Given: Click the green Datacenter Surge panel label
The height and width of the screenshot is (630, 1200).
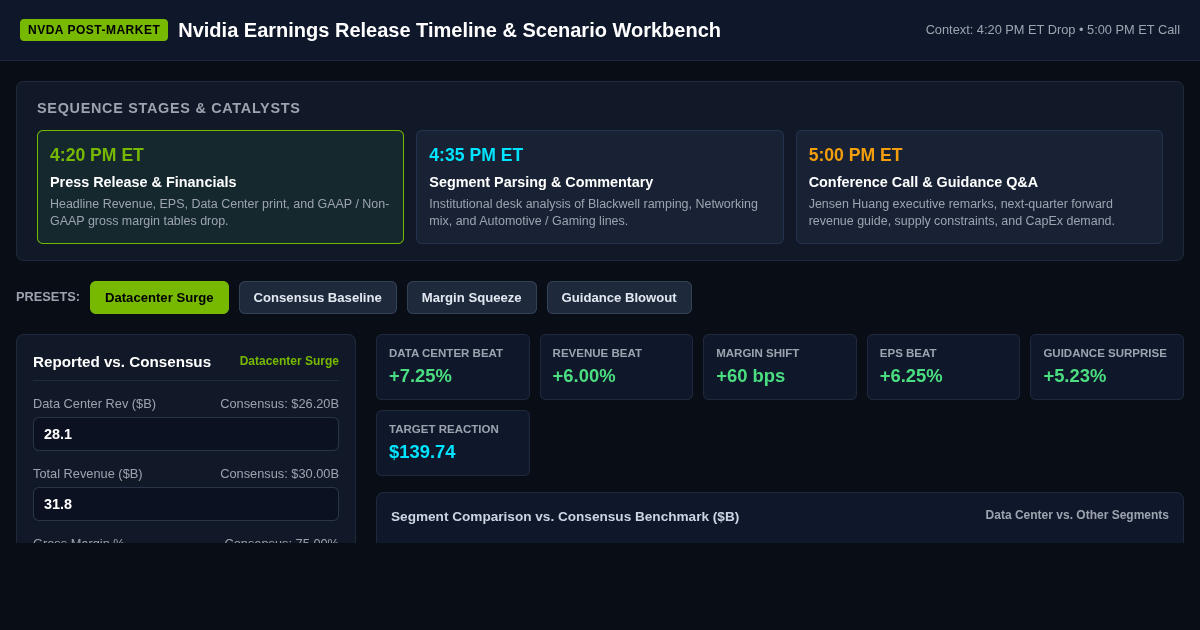Looking at the screenshot, I should [x=289, y=361].
